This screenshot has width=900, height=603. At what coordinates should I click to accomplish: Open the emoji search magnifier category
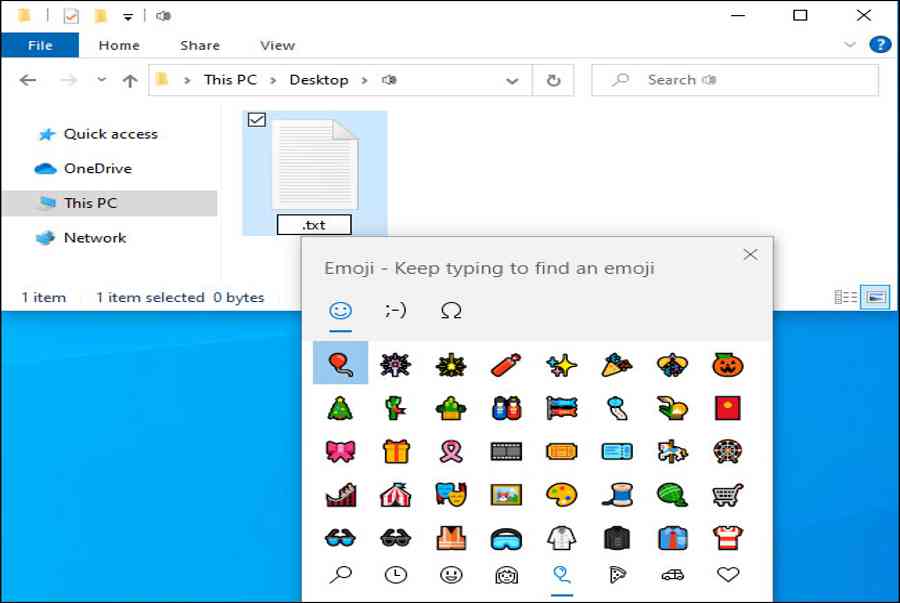tap(340, 574)
